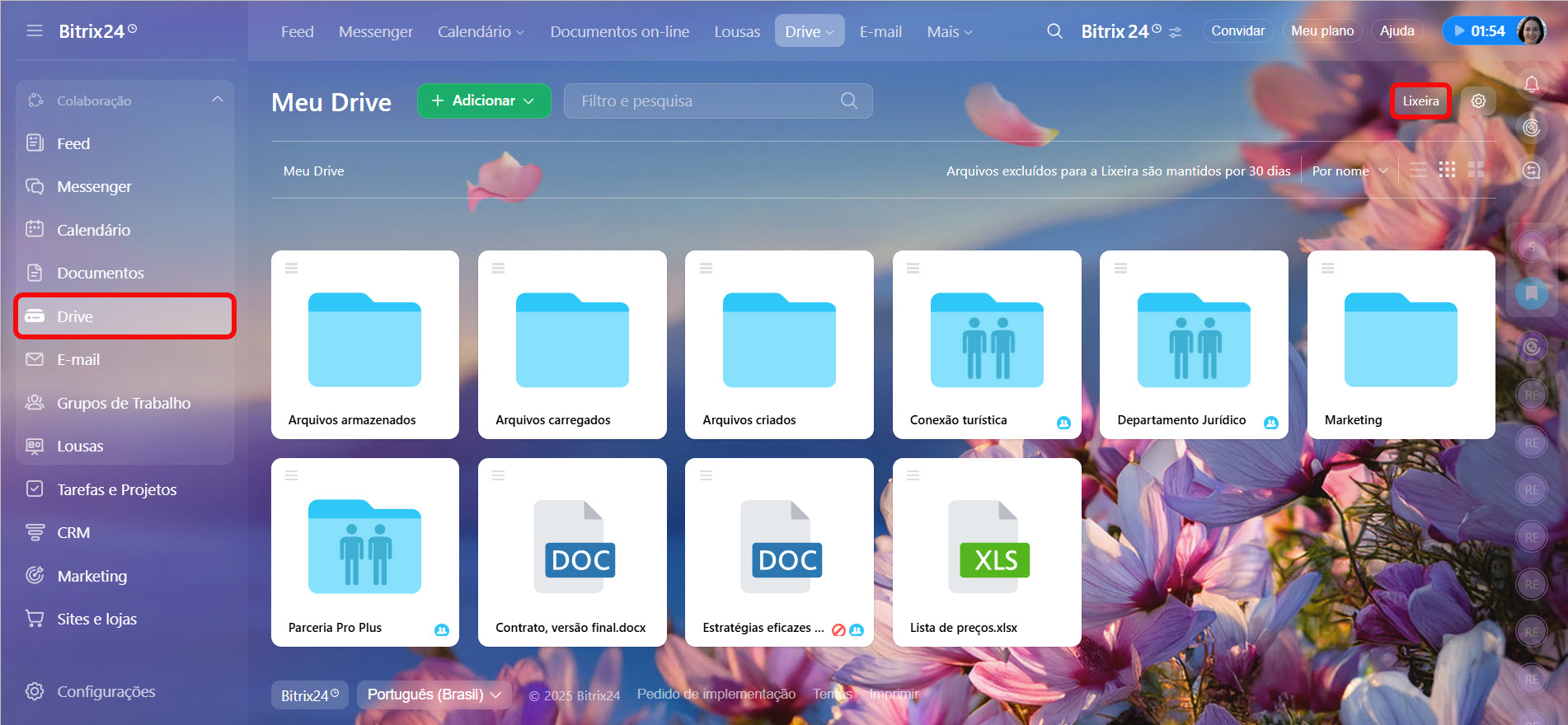Click the Lixeira button
1568x725 pixels.
[1420, 101]
